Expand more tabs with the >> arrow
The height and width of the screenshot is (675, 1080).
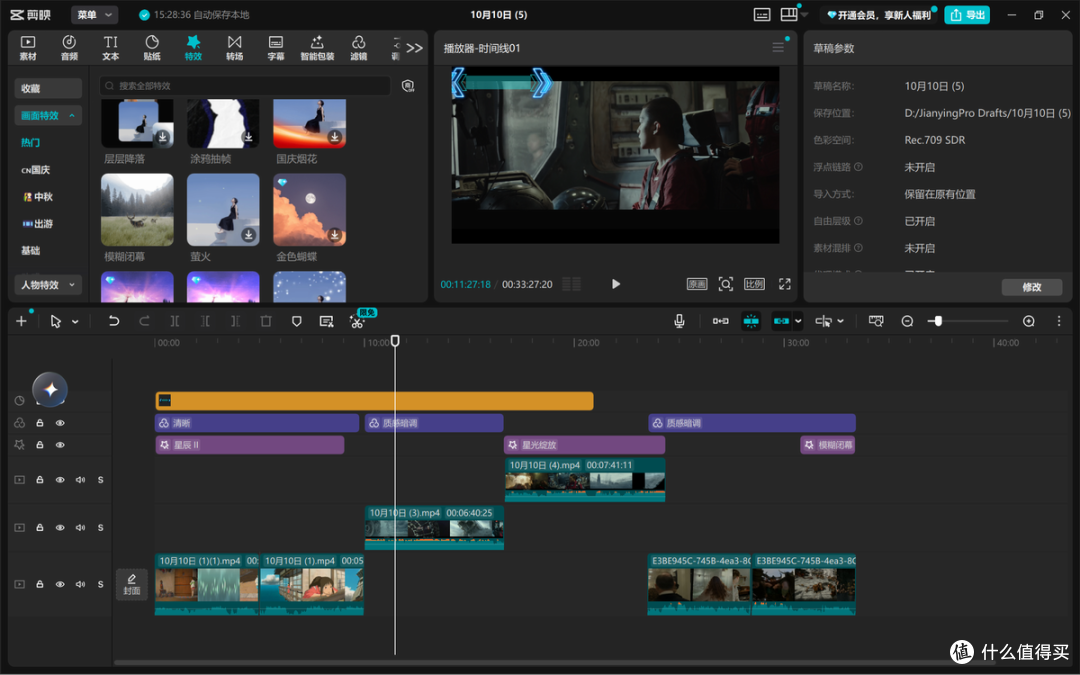click(414, 48)
